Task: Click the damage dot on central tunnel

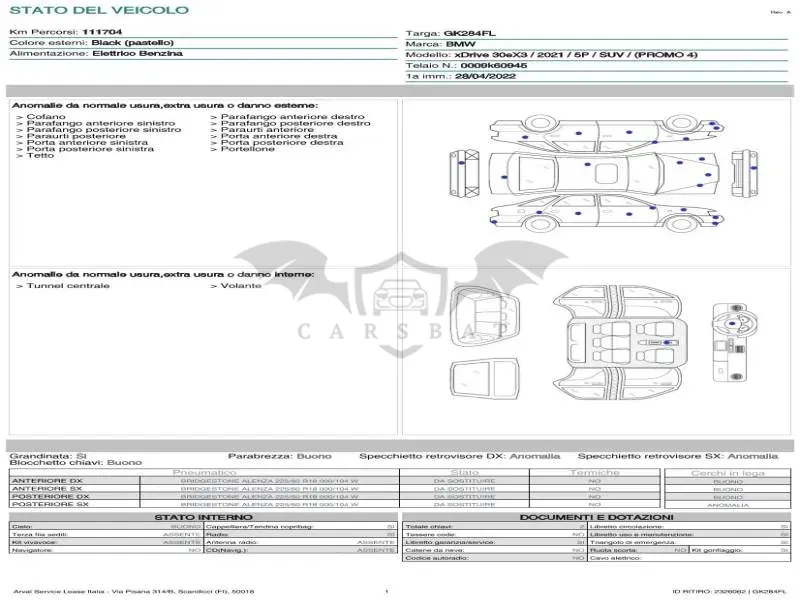Action: point(667,343)
